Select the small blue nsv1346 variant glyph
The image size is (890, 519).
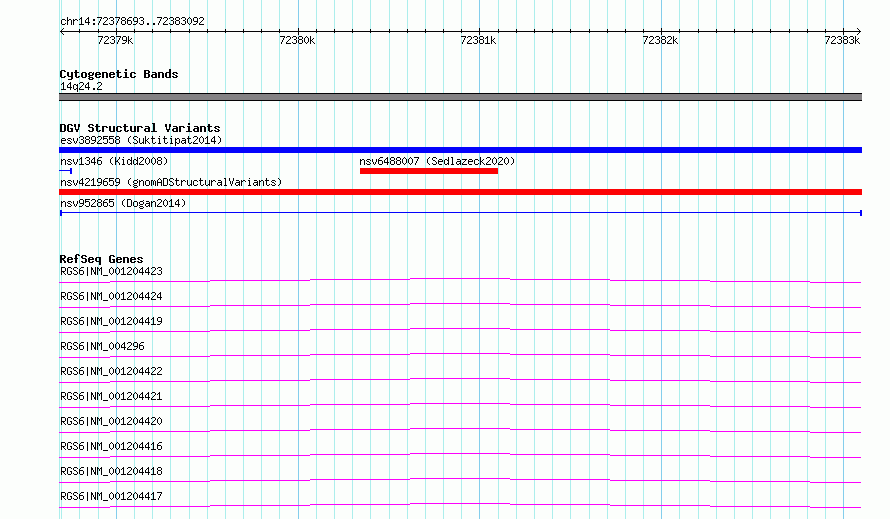pos(65,171)
